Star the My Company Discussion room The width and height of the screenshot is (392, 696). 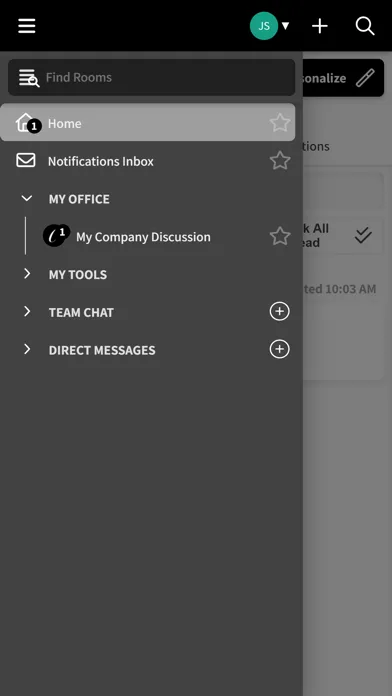point(280,236)
